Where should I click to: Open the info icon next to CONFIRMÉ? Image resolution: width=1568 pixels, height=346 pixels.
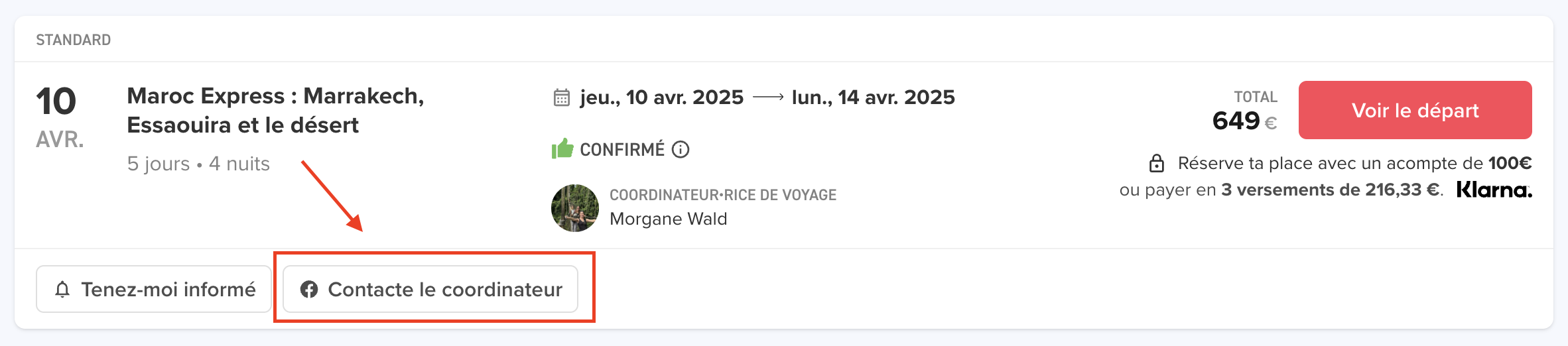tap(681, 149)
